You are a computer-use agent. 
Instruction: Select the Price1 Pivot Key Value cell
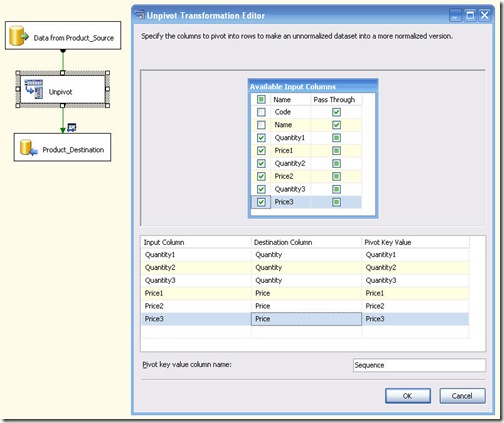[415, 293]
